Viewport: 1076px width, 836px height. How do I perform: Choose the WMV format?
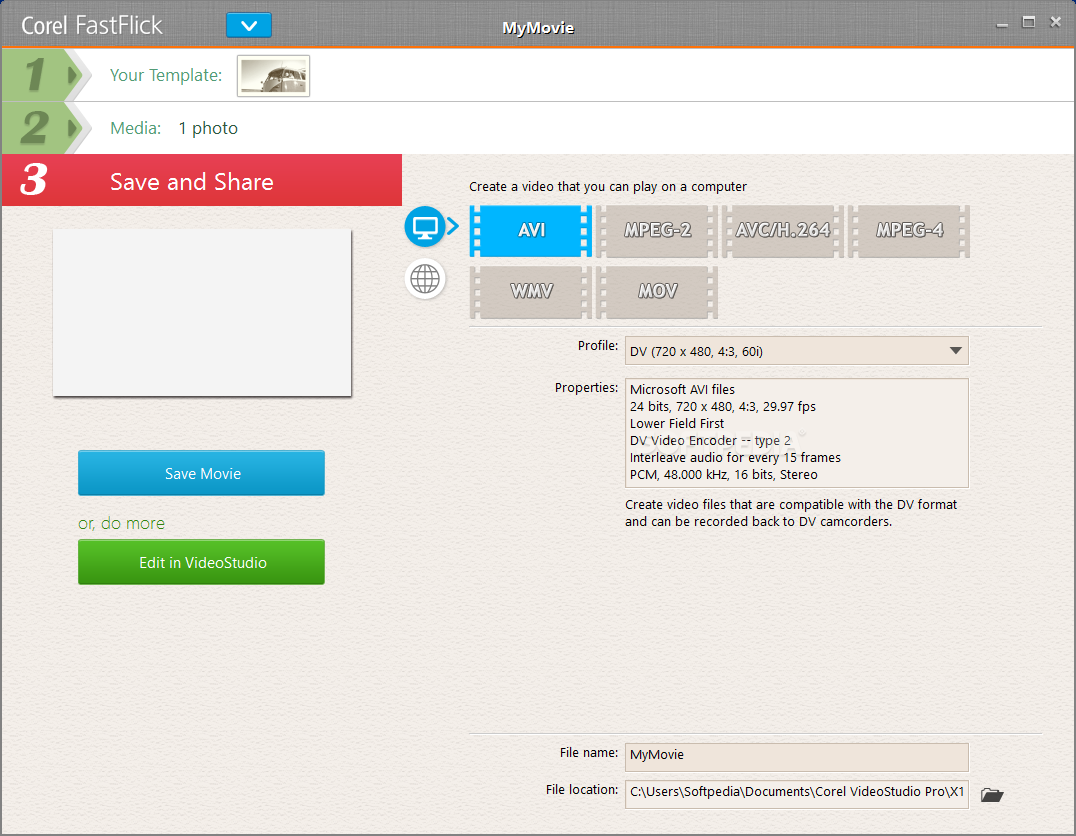[530, 292]
